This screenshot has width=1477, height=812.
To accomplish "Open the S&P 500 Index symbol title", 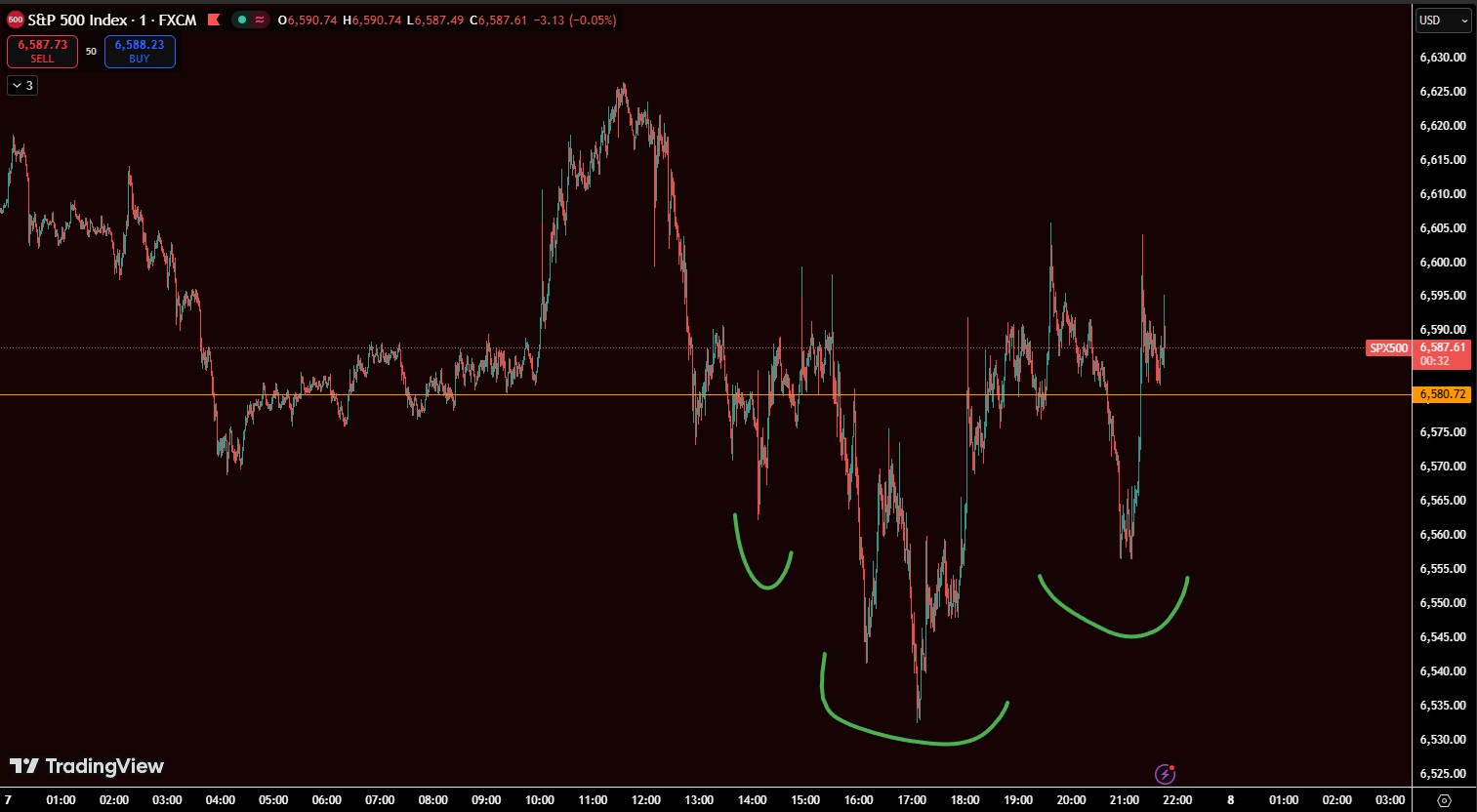I will coord(112,20).
